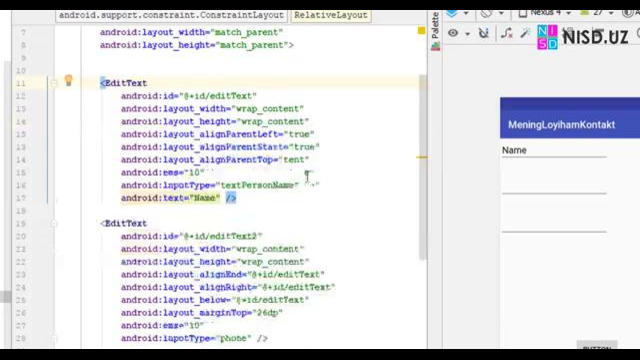Viewport: 640px width, 360px height.
Task: Click the infer constraints magic wand
Action: (525, 33)
